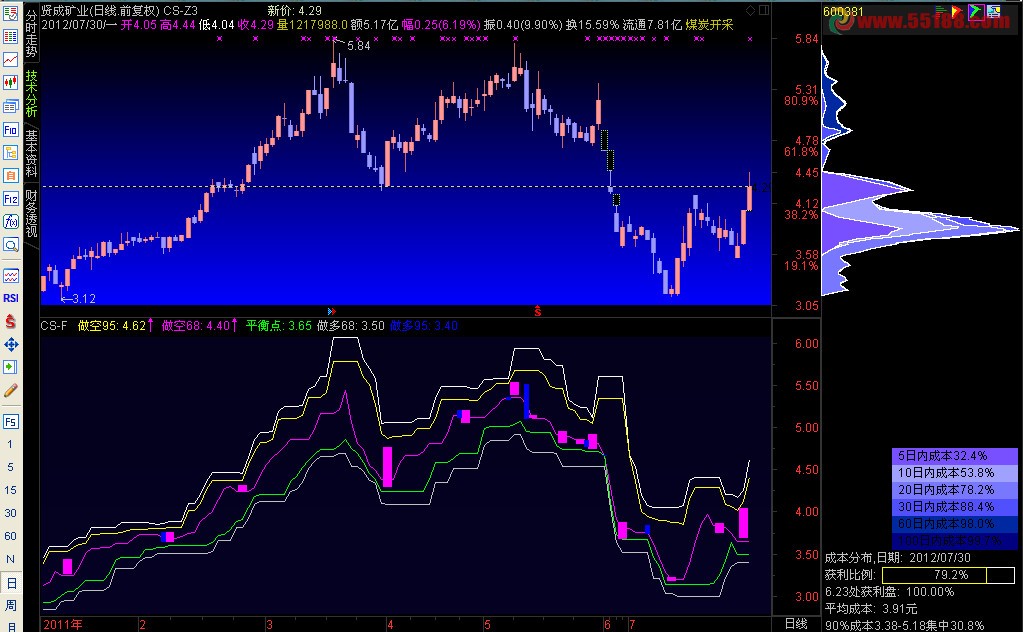1023x632 pixels.
Task: Click the green arrow panel icon
Action: 10,367
